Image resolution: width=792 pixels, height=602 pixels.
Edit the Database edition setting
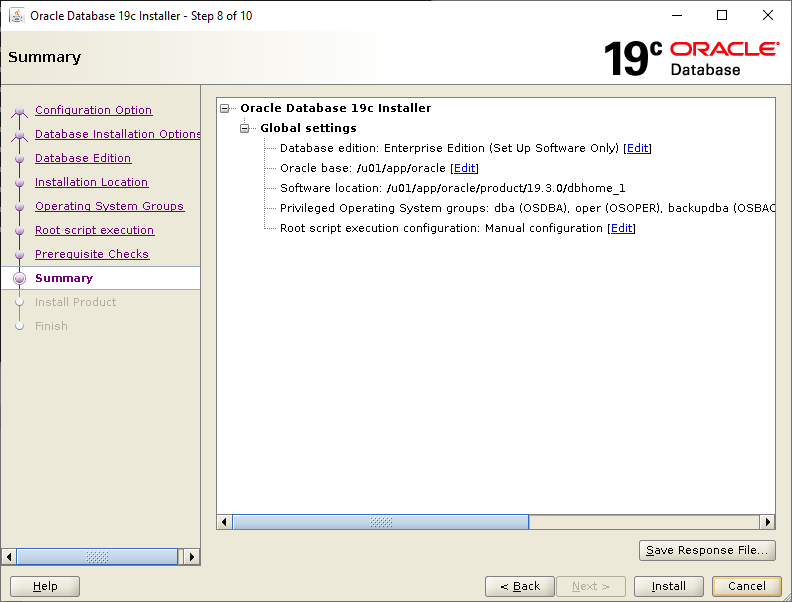tap(637, 148)
